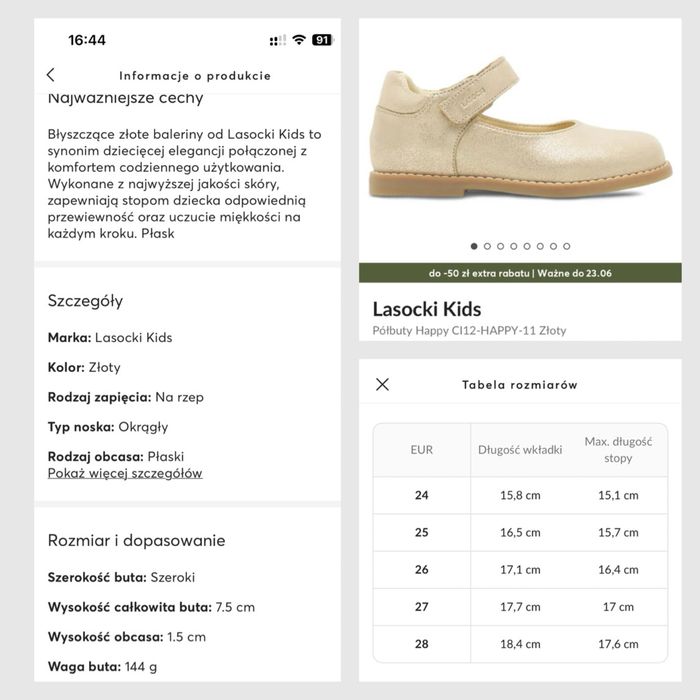This screenshot has height=700, width=700.
Task: Click Rodzaj obcasa: Płaski line
Action: pyautogui.click(x=116, y=457)
